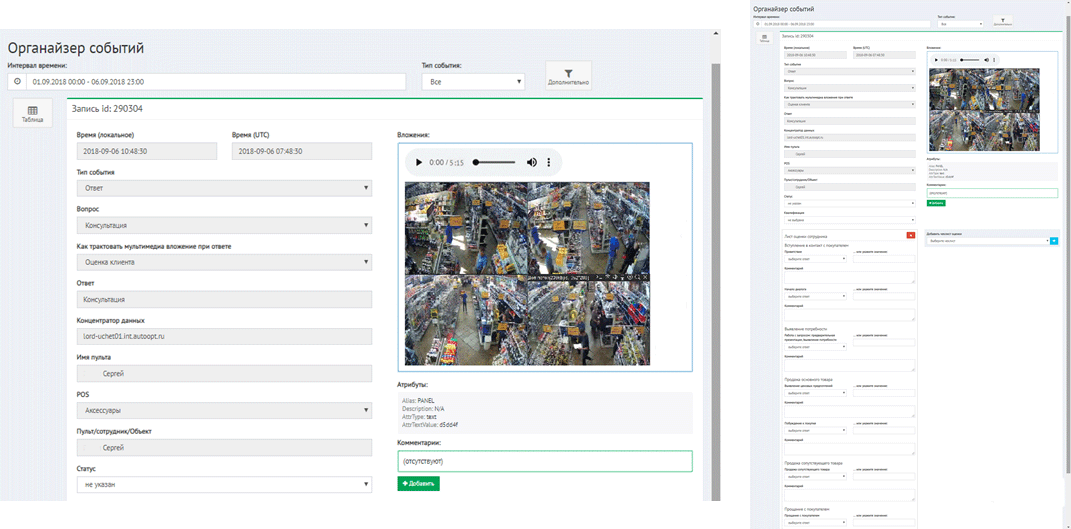The height and width of the screenshot is (529, 1071).
Task: Click the green Добавить button in enlarged view
Action: tap(418, 484)
